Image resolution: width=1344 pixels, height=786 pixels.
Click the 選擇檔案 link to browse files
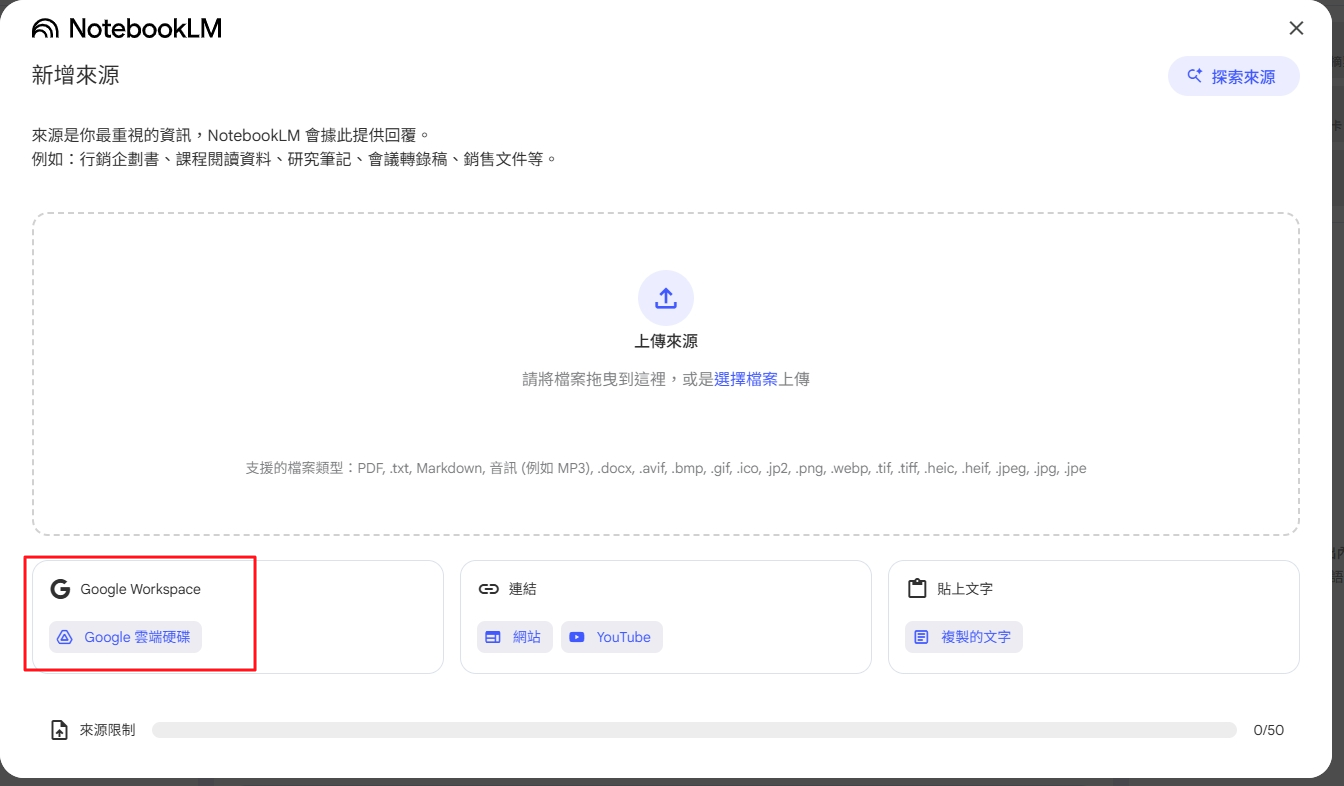(746, 380)
